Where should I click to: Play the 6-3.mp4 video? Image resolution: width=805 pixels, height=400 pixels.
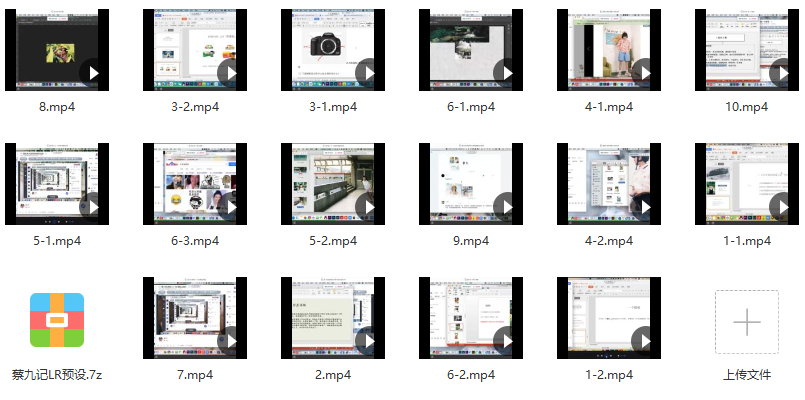pyautogui.click(x=231, y=206)
